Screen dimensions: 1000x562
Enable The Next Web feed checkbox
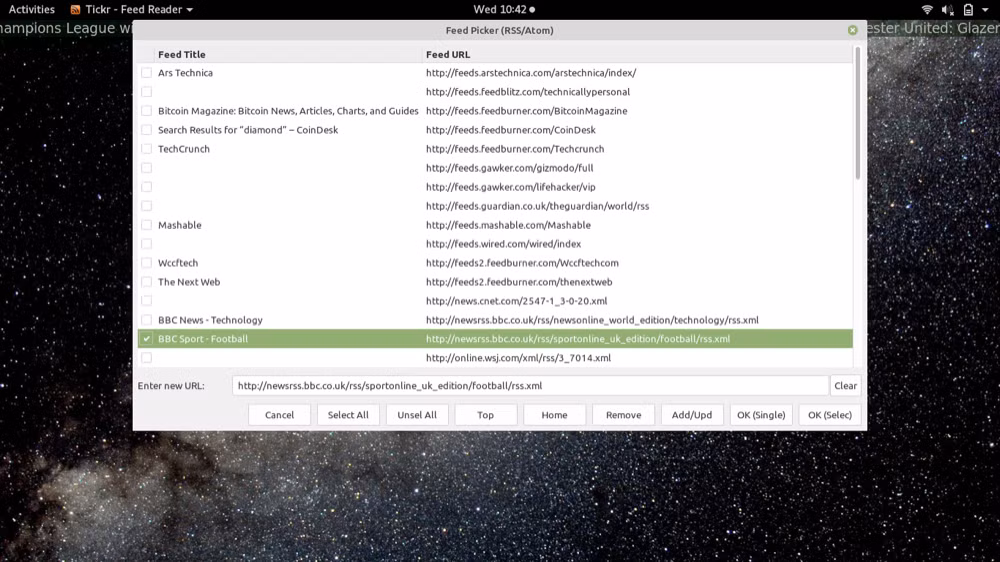pos(147,282)
